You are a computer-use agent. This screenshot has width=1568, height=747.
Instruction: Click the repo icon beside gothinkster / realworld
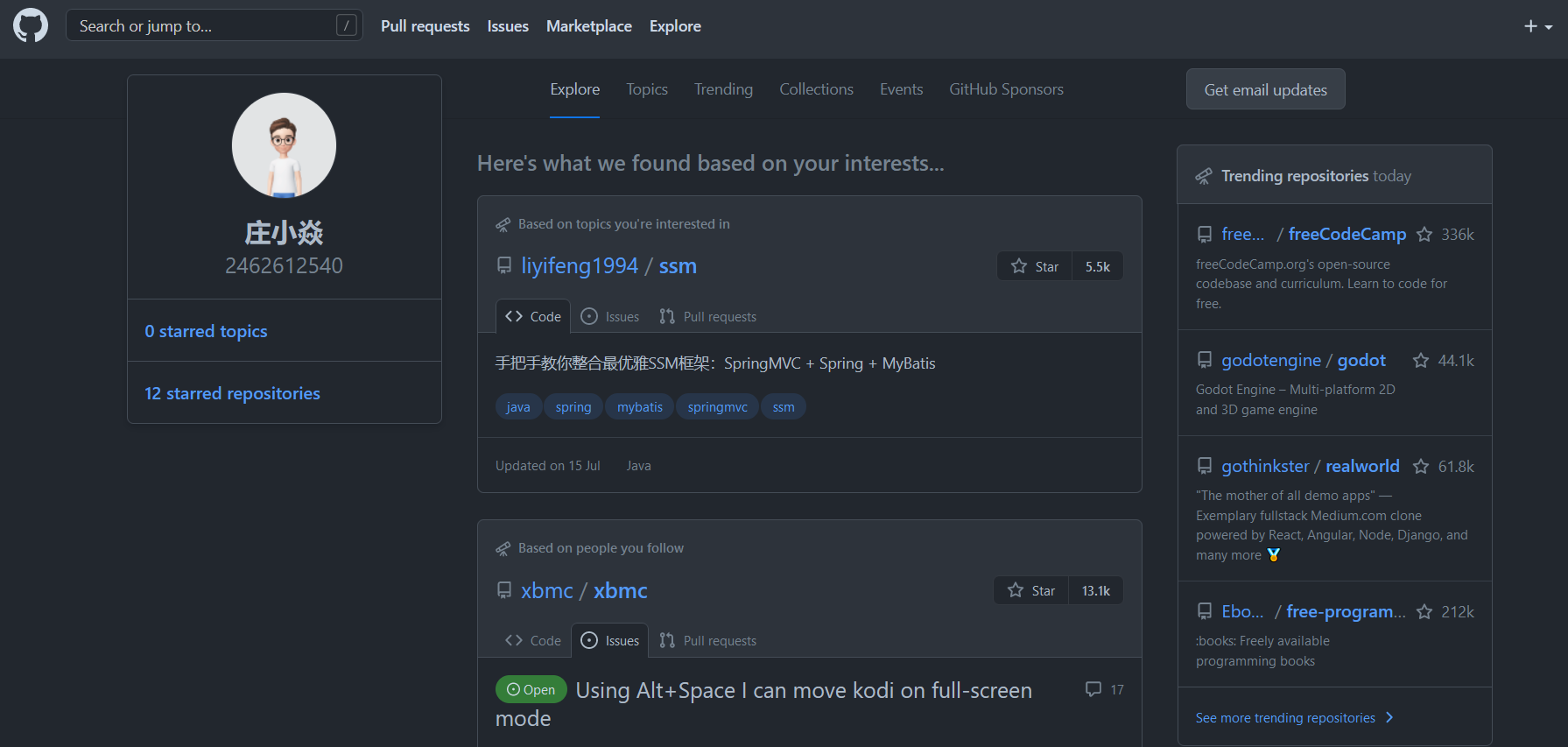[x=1205, y=466]
